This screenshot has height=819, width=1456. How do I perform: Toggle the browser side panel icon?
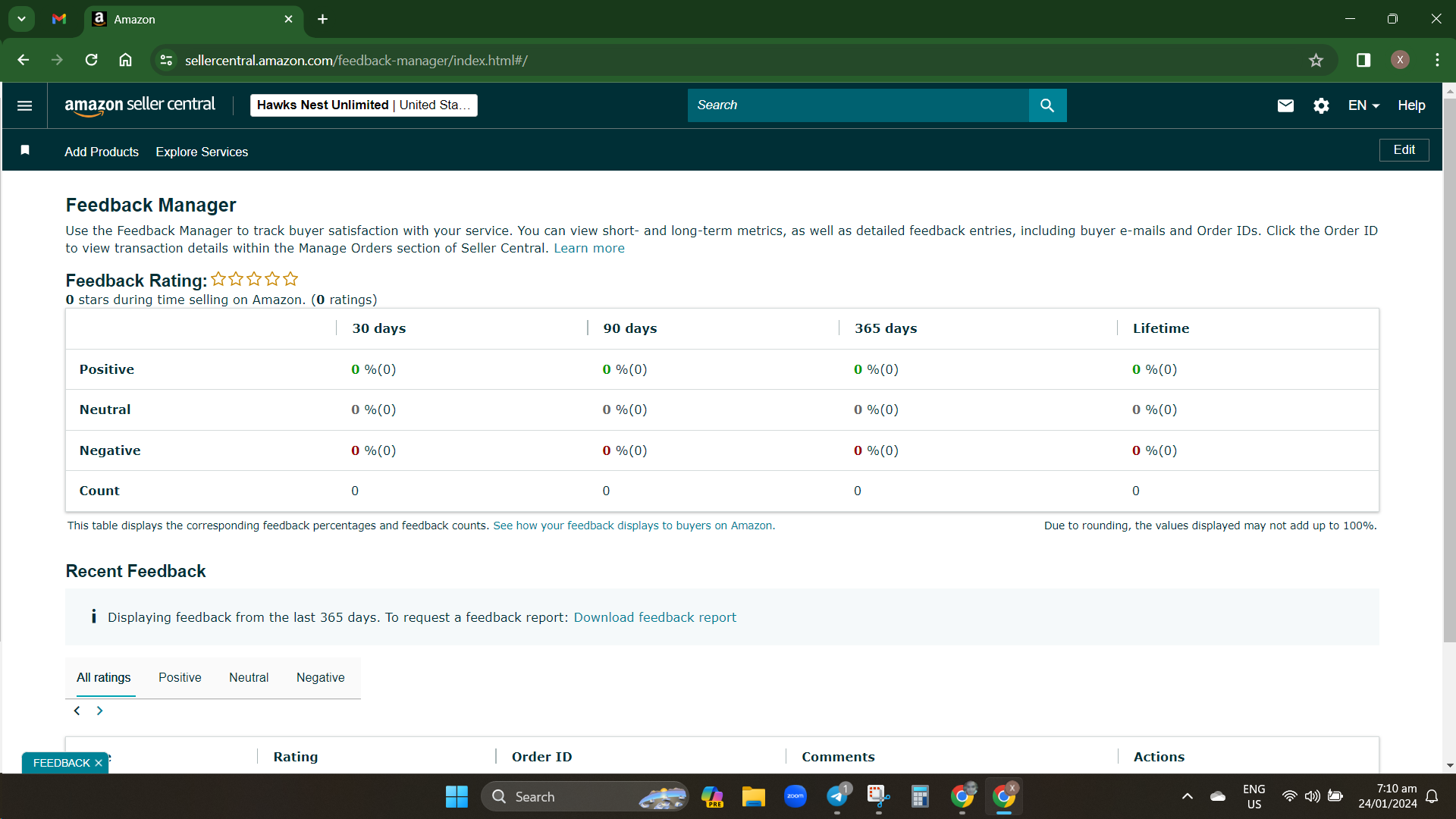(1363, 60)
